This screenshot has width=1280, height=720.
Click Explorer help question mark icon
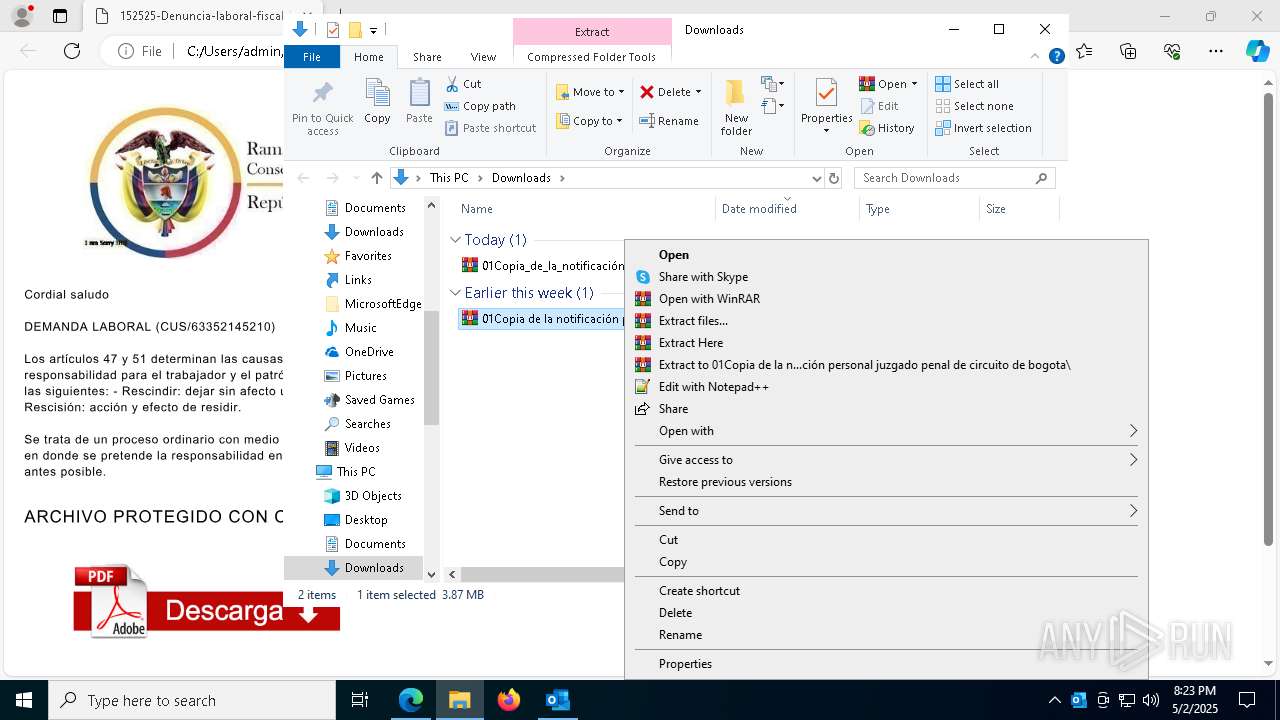[1056, 57]
